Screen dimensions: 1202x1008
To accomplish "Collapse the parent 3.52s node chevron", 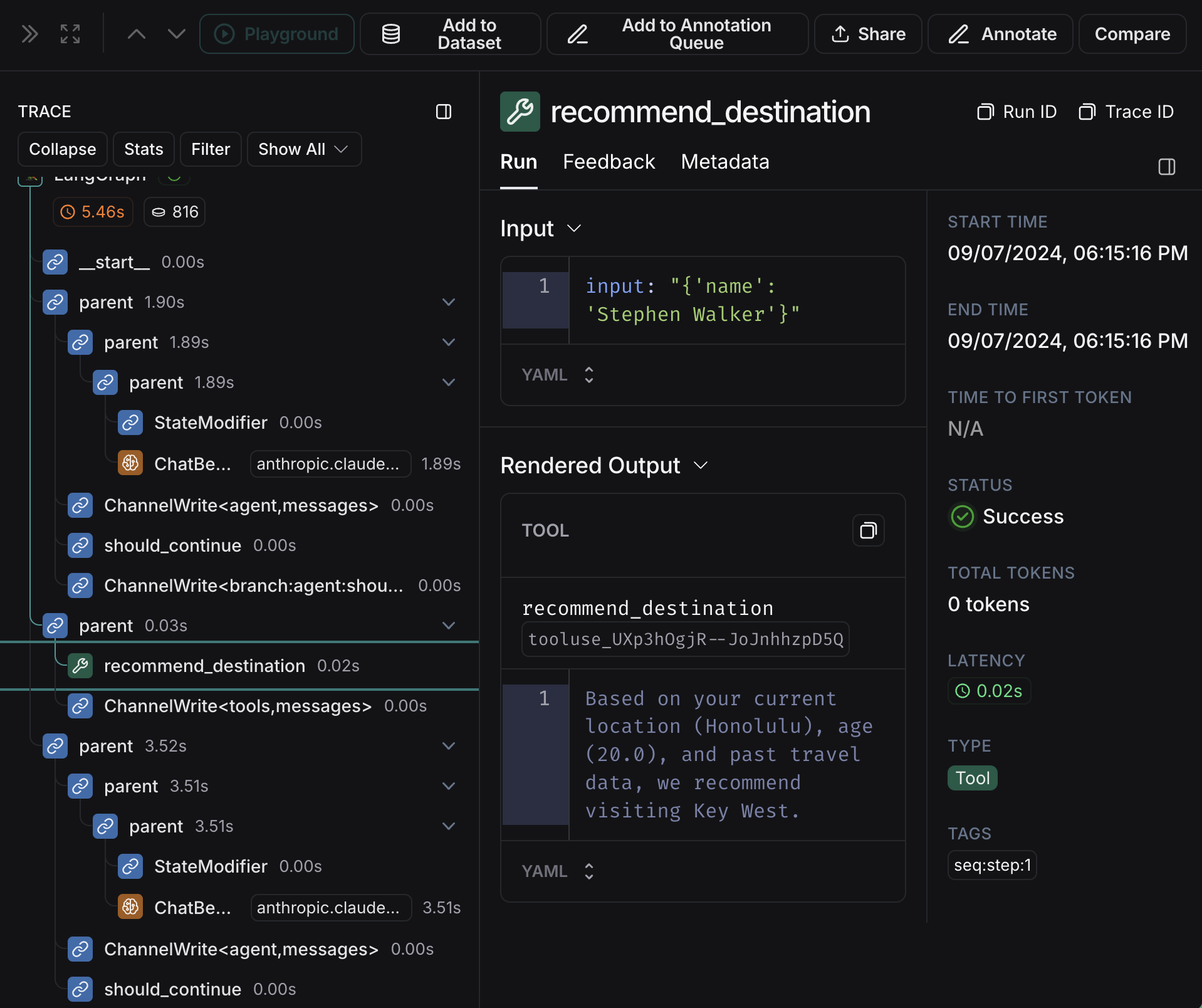I will point(449,746).
